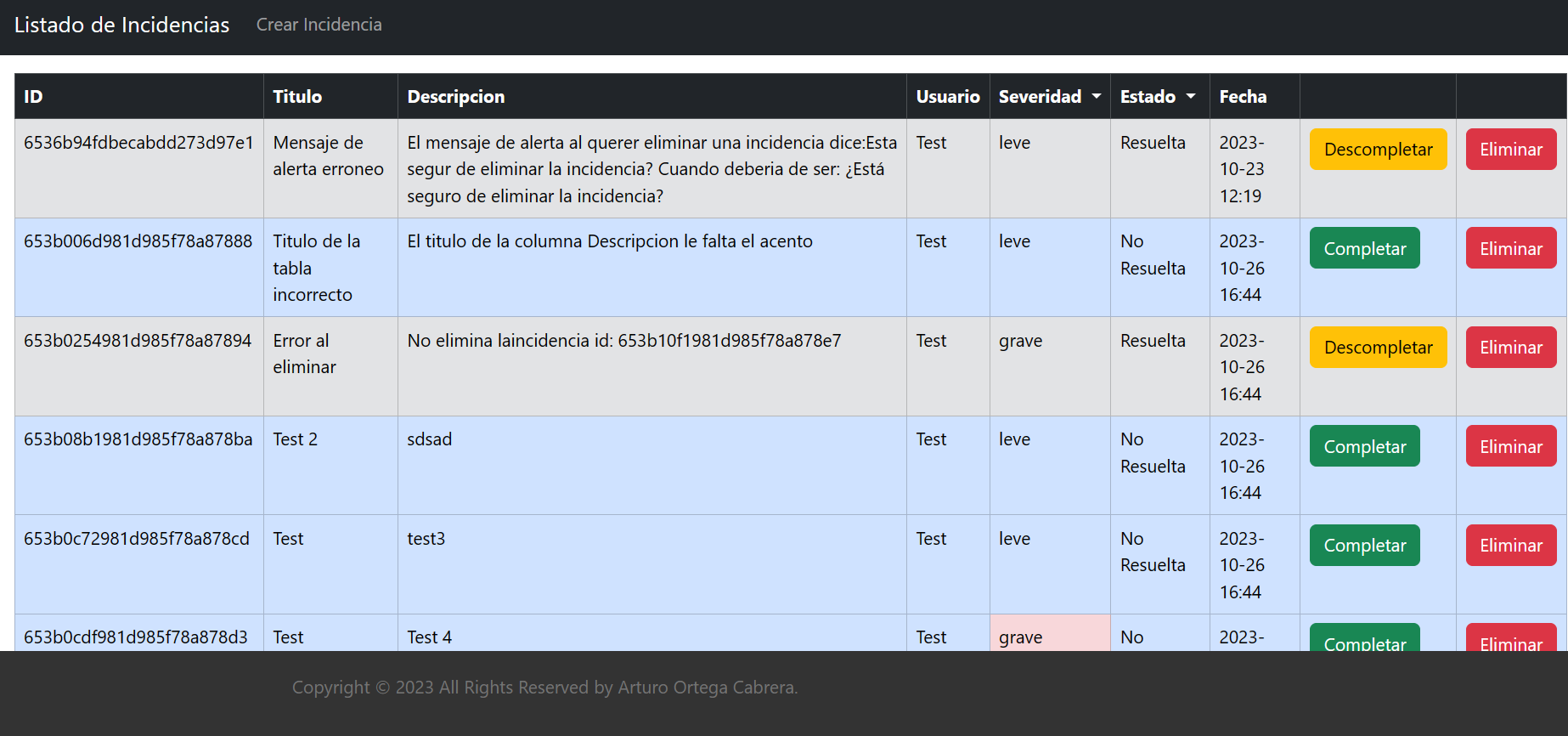Image resolution: width=1568 pixels, height=736 pixels.
Task: Expand the Severidad filter dropdown
Action: point(1050,96)
